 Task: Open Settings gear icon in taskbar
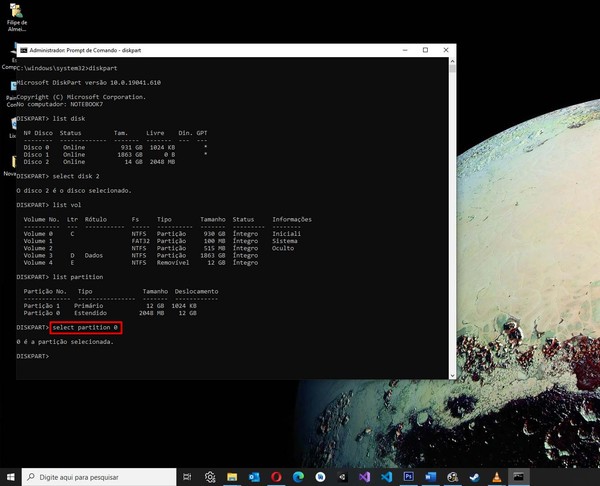click(x=211, y=477)
